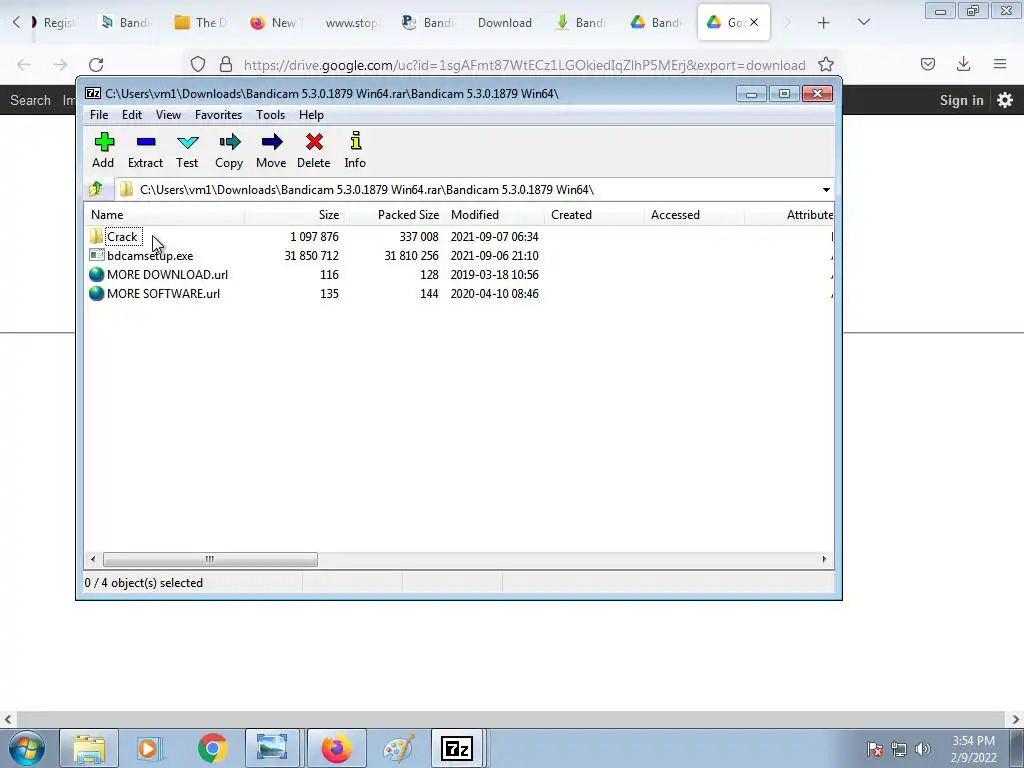Select the size value 31 850 712
This screenshot has width=1024, height=768.
pyautogui.click(x=312, y=255)
